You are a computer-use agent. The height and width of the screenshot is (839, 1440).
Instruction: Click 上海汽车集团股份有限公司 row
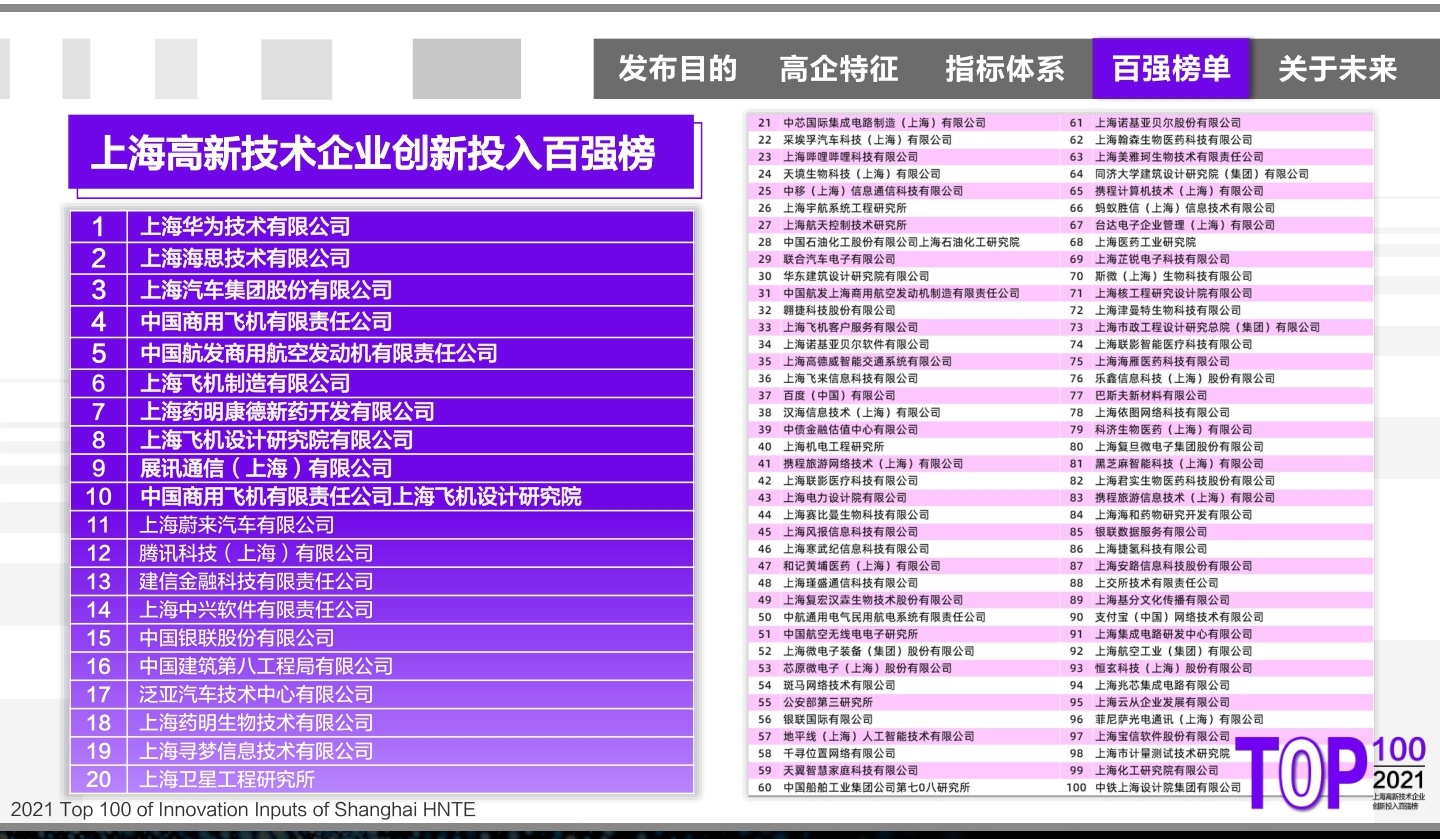[x=382, y=290]
